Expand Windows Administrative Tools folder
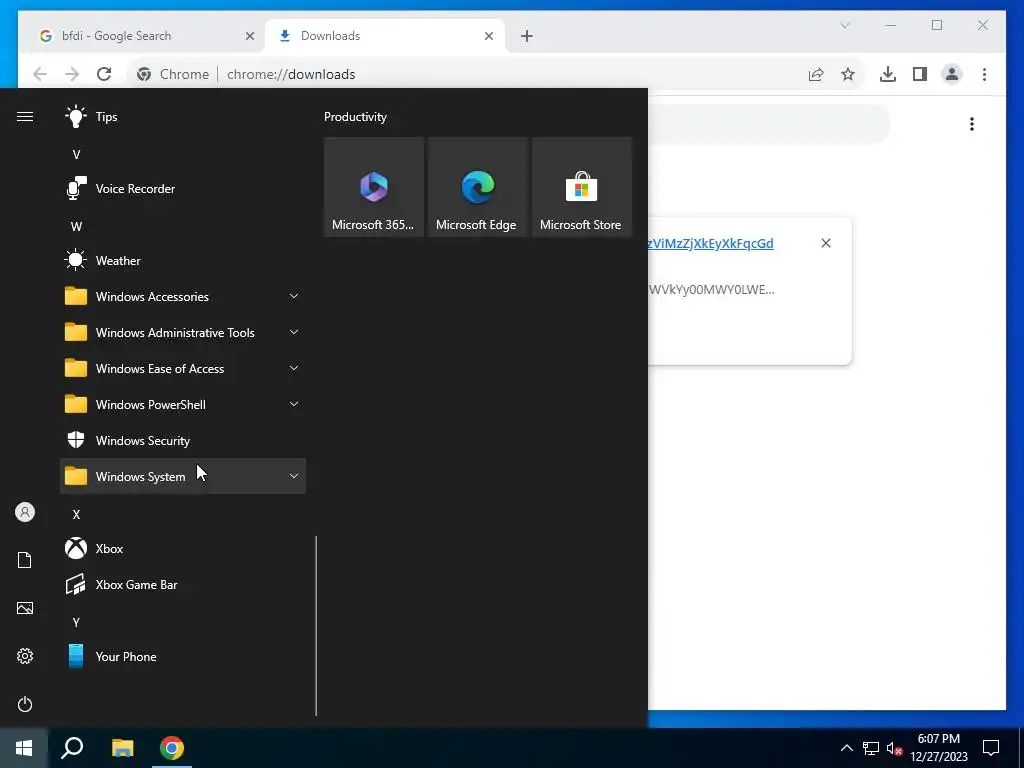1024x768 pixels. click(183, 332)
